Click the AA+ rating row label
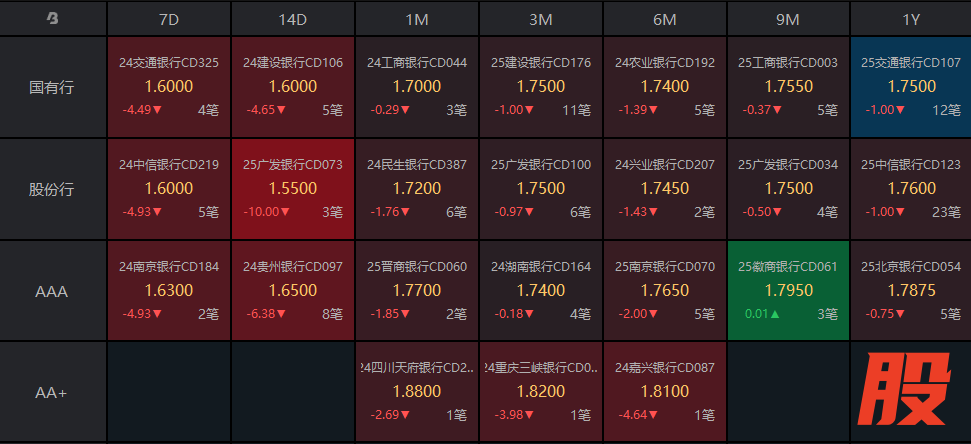The image size is (971, 444). (52, 392)
